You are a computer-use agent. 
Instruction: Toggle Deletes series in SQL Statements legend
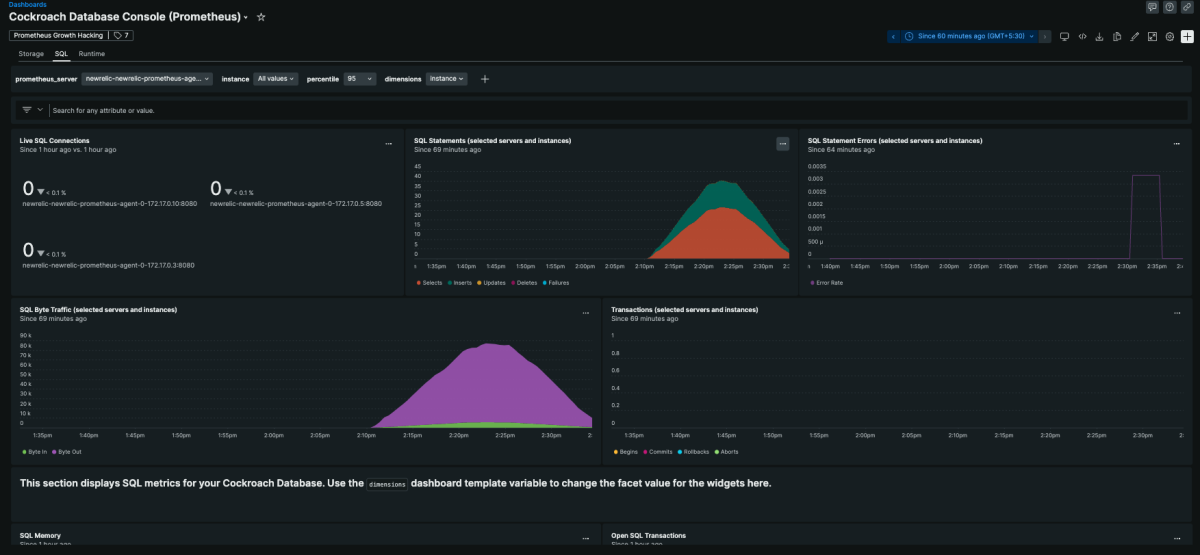click(524, 283)
